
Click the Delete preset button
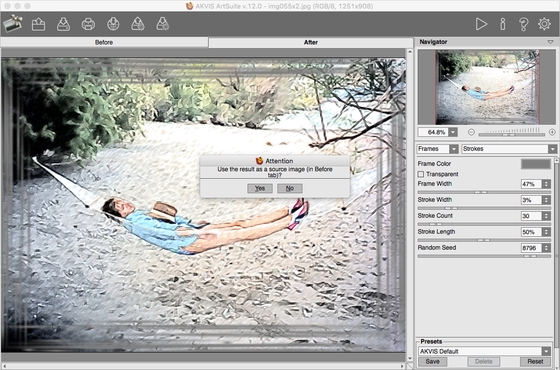484,361
